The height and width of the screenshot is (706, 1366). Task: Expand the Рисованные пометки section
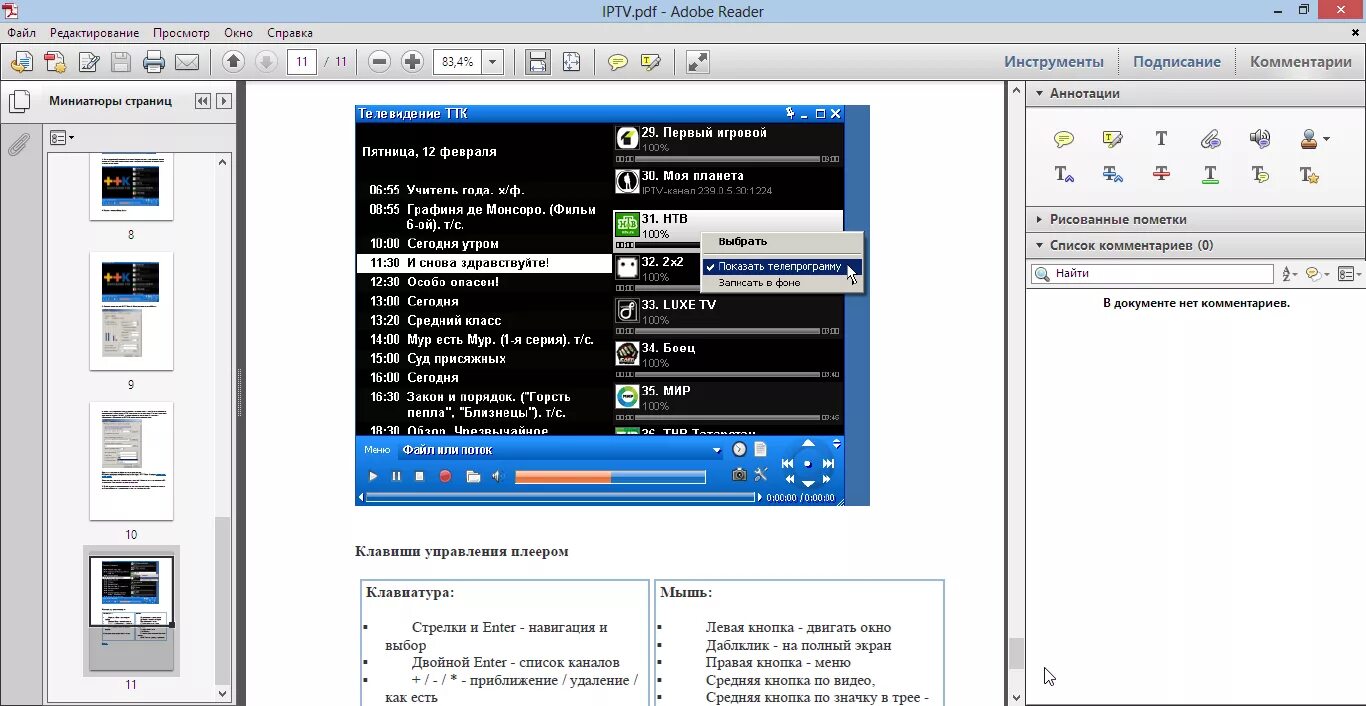point(1039,219)
